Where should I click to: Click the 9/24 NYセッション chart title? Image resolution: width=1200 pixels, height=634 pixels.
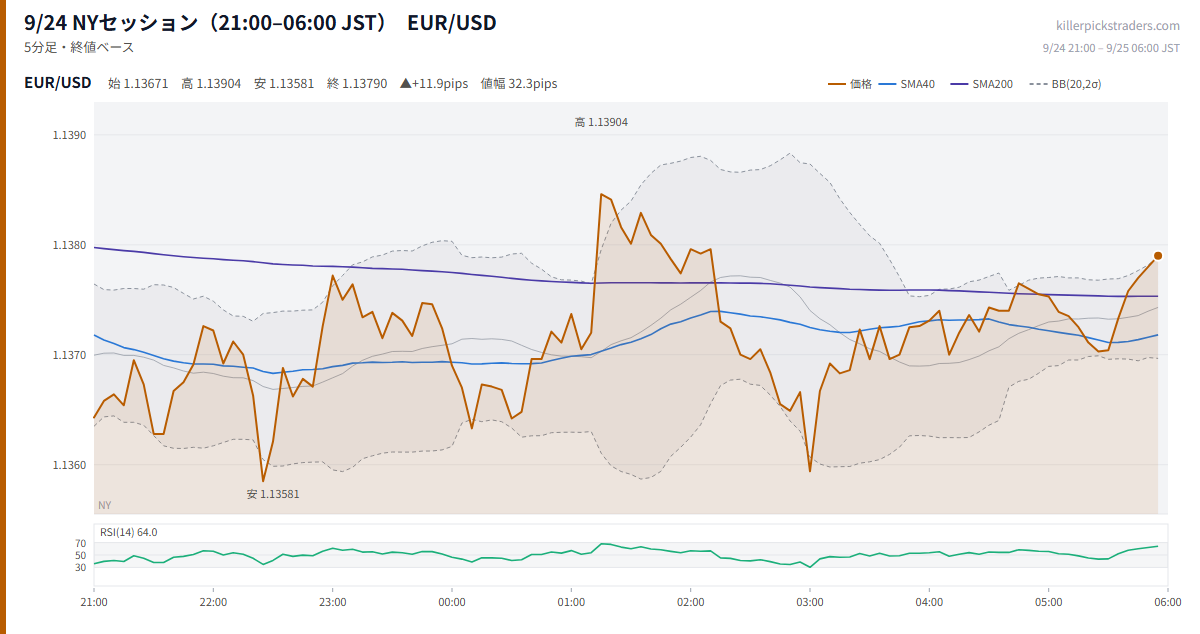pos(260,22)
